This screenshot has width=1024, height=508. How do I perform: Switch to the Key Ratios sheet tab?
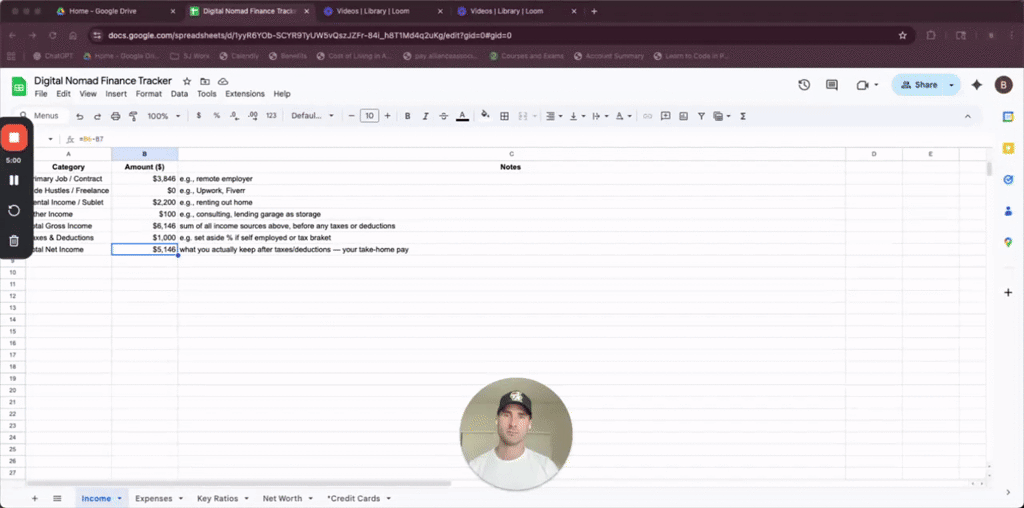pos(217,498)
